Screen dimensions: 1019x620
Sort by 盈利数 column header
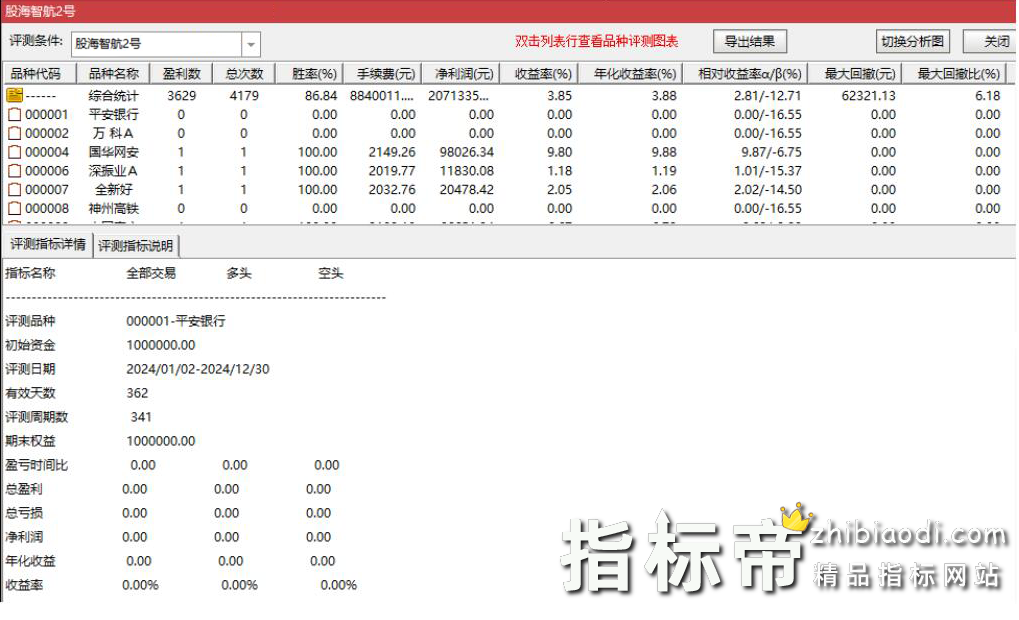coord(181,73)
